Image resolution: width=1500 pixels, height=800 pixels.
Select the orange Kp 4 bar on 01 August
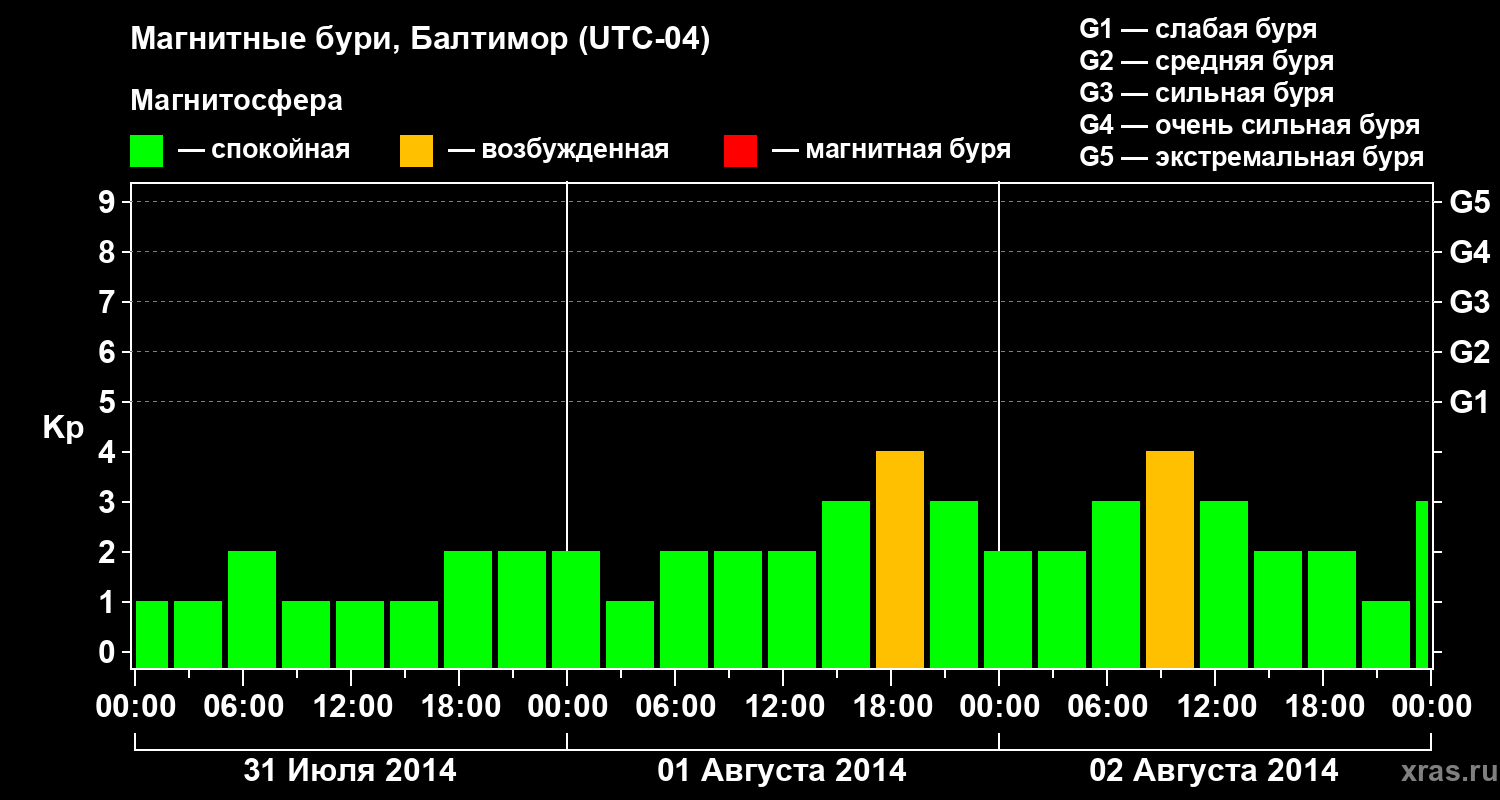(900, 560)
